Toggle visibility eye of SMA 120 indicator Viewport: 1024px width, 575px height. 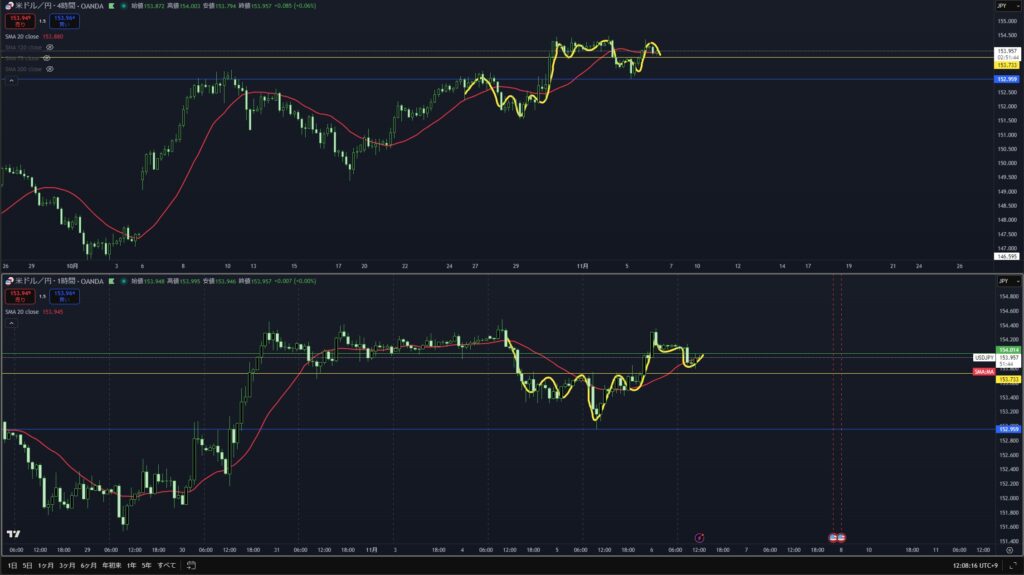click(x=48, y=47)
